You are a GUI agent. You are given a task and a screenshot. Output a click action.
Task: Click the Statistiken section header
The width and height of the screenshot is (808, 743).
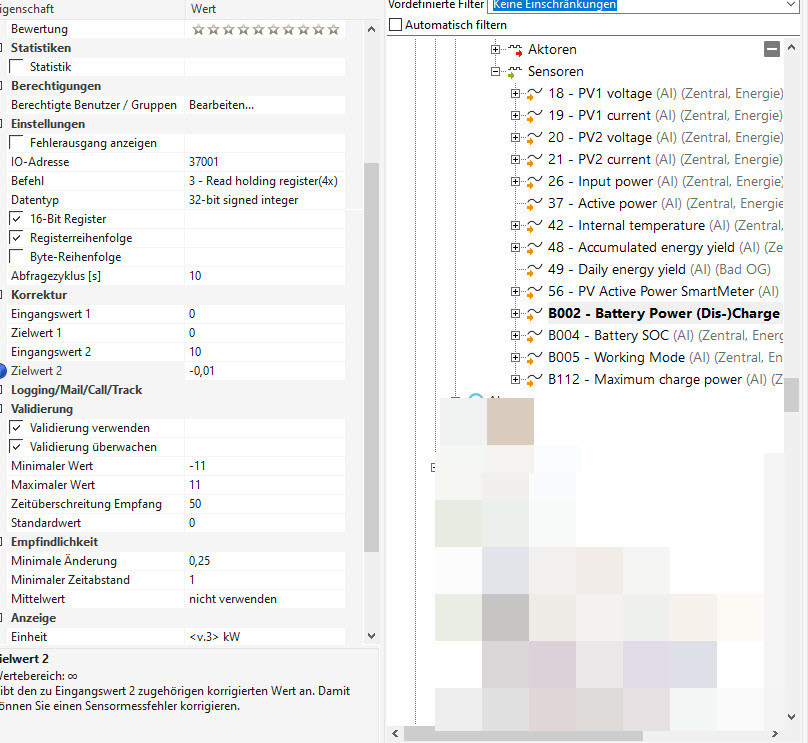[41, 48]
